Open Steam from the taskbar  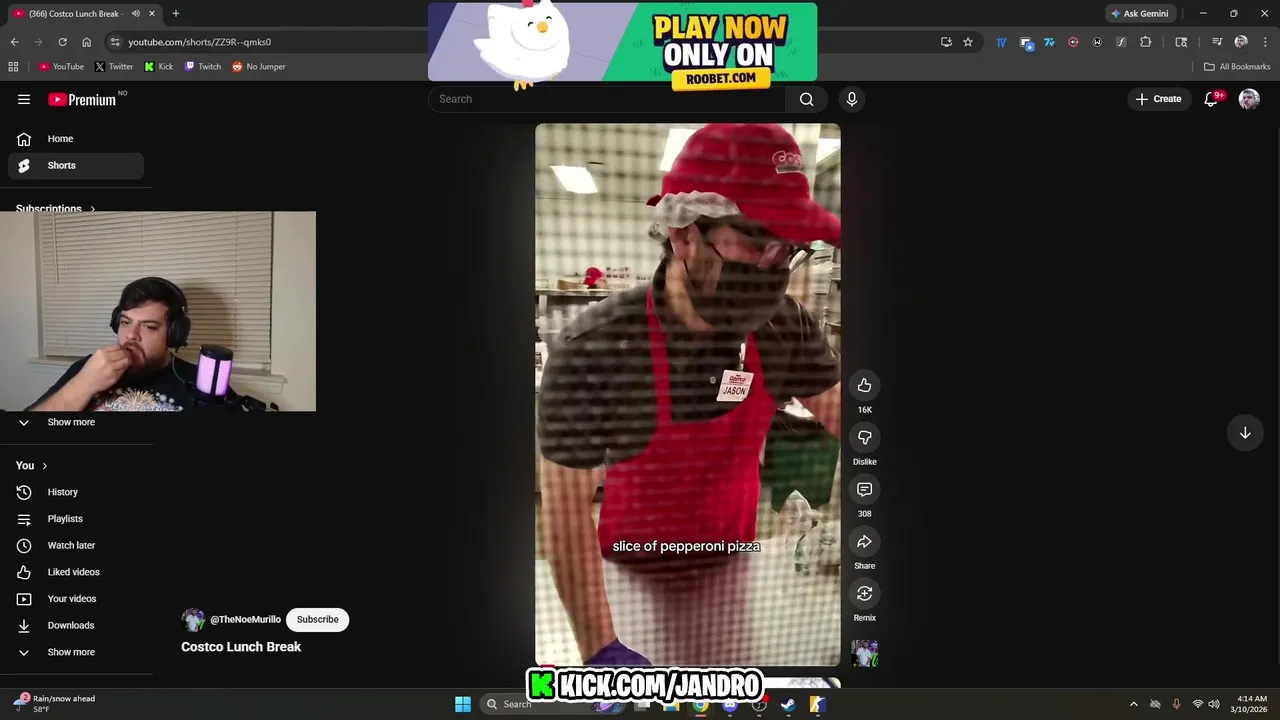click(x=788, y=704)
